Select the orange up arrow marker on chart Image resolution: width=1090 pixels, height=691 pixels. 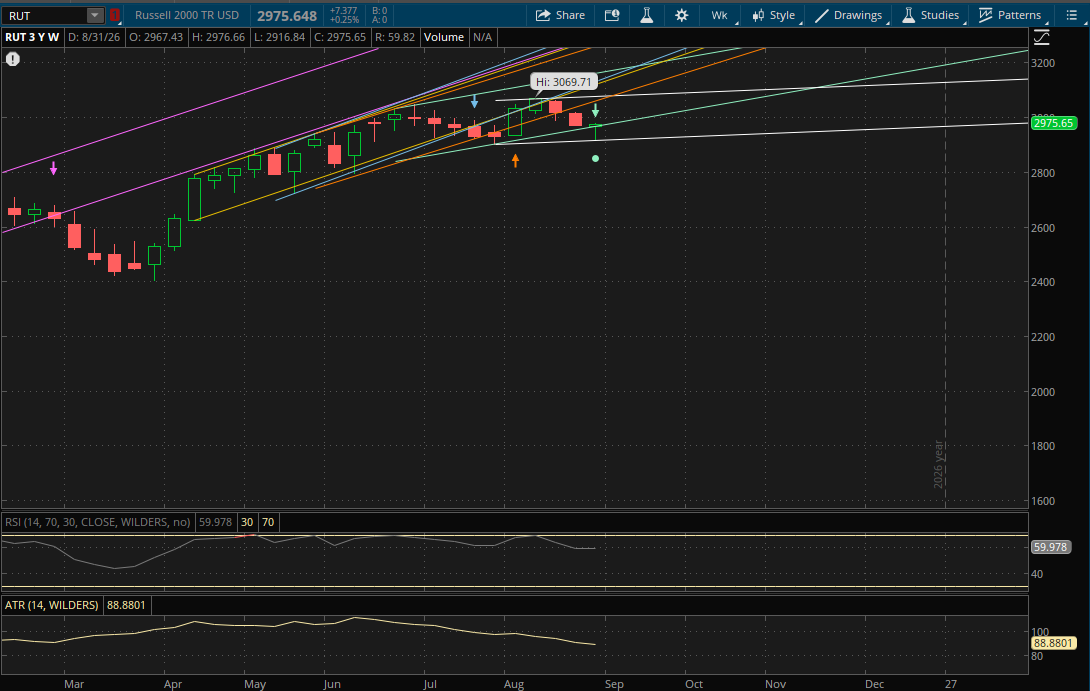pyautogui.click(x=515, y=161)
